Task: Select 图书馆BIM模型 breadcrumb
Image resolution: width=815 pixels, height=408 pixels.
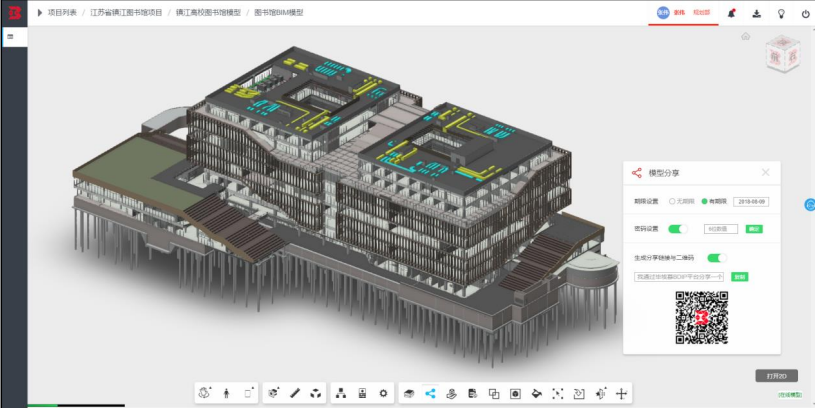Action: 278,13
